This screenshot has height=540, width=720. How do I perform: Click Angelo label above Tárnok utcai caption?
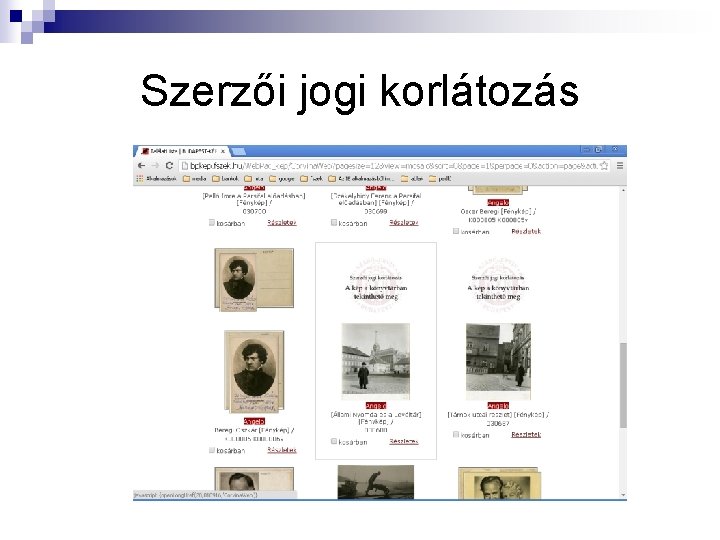pos(498,405)
